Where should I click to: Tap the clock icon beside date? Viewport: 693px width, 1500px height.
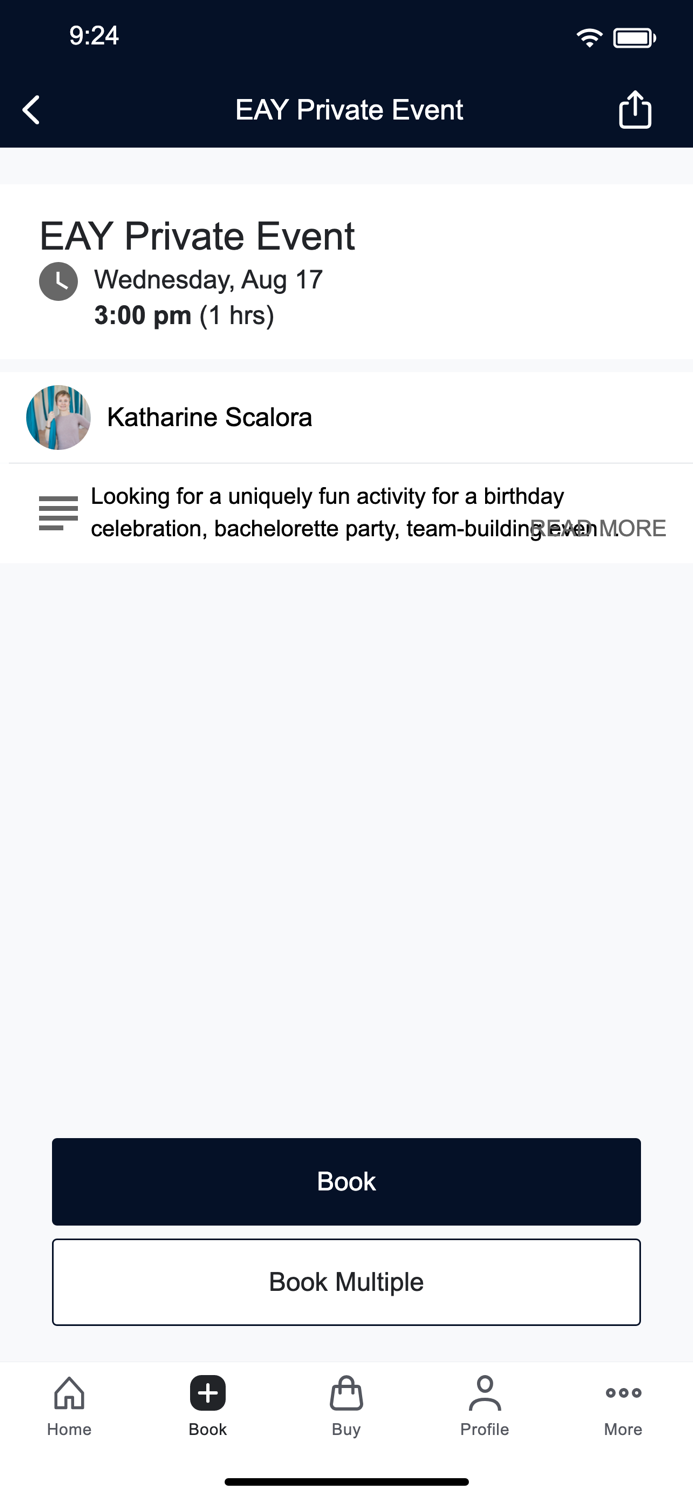click(58, 282)
